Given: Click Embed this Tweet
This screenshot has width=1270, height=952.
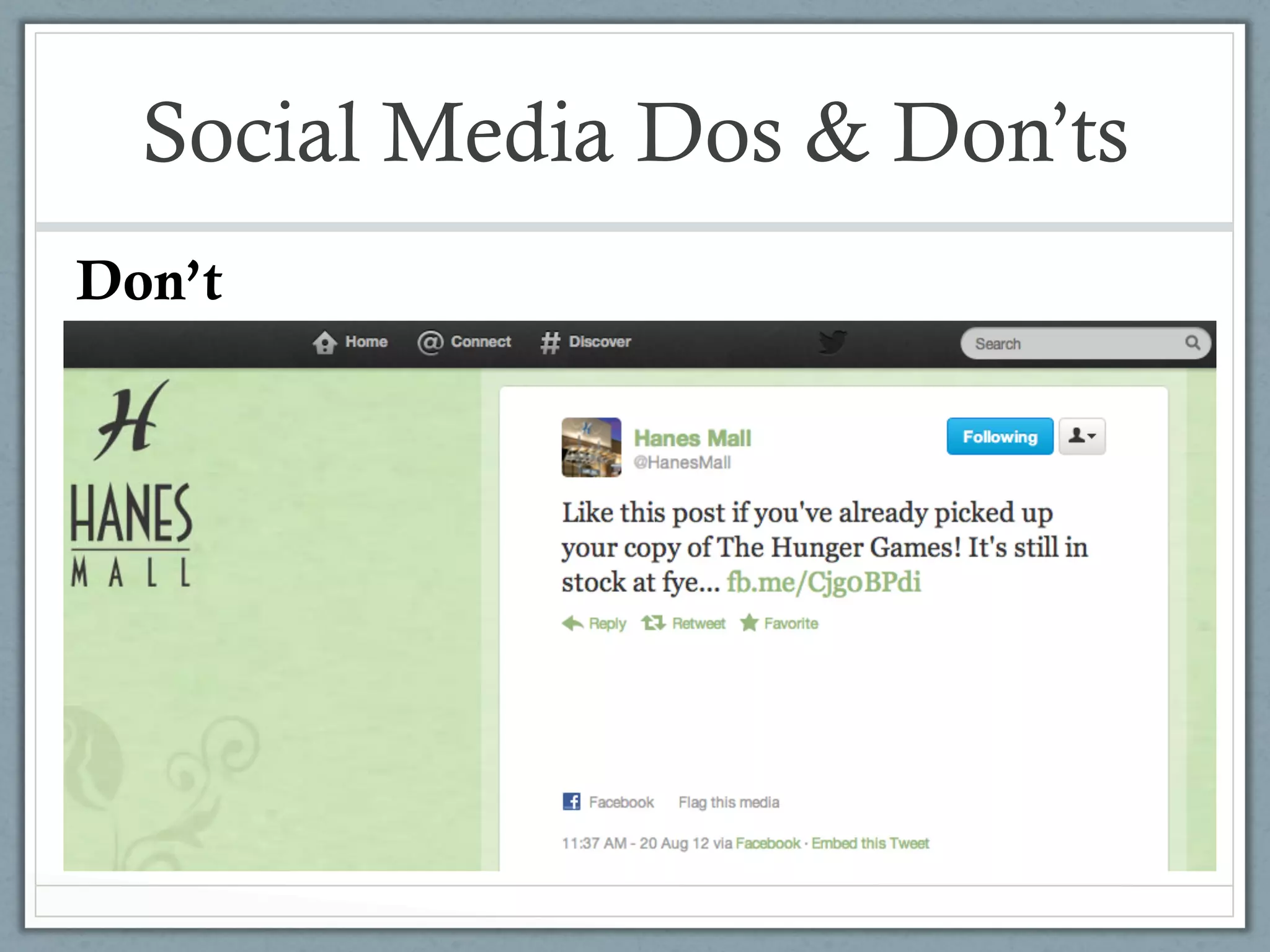Looking at the screenshot, I should (870, 844).
